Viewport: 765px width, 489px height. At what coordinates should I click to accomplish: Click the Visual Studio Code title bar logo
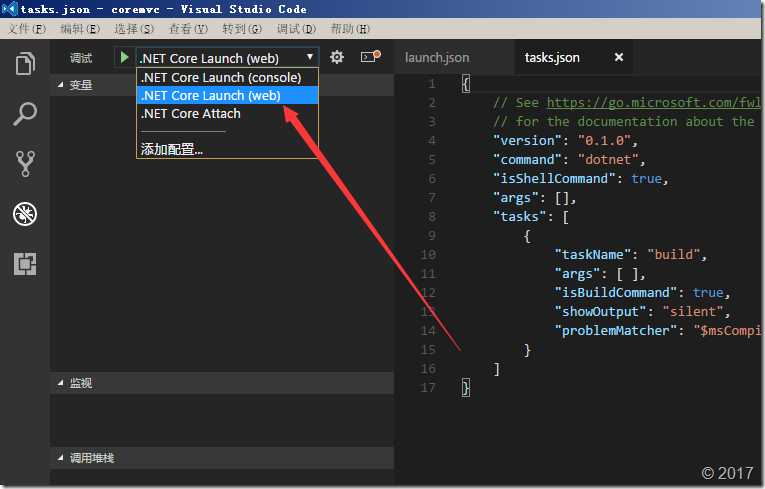click(x=10, y=9)
